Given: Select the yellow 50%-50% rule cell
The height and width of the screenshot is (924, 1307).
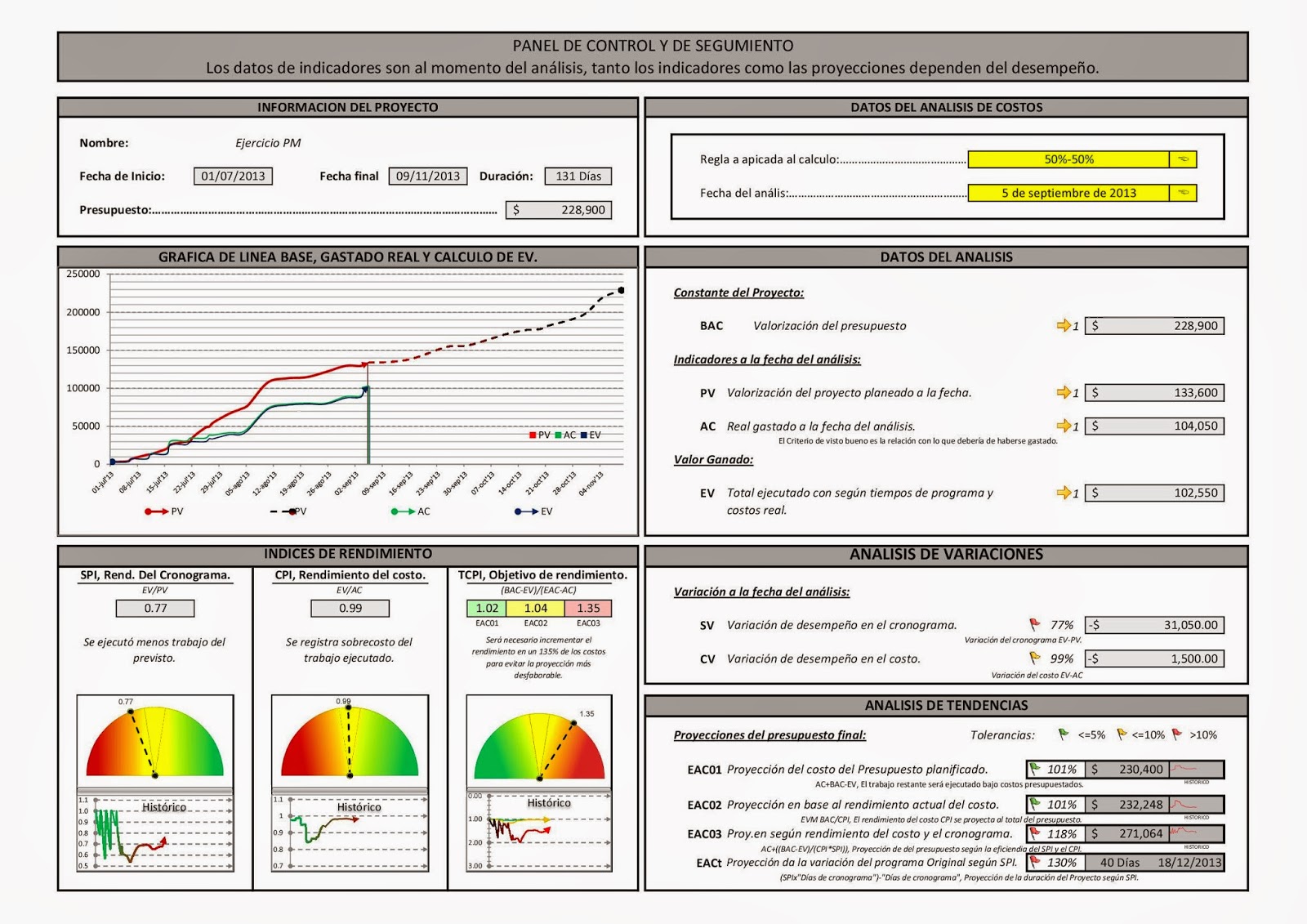Looking at the screenshot, I should pos(1068,159).
